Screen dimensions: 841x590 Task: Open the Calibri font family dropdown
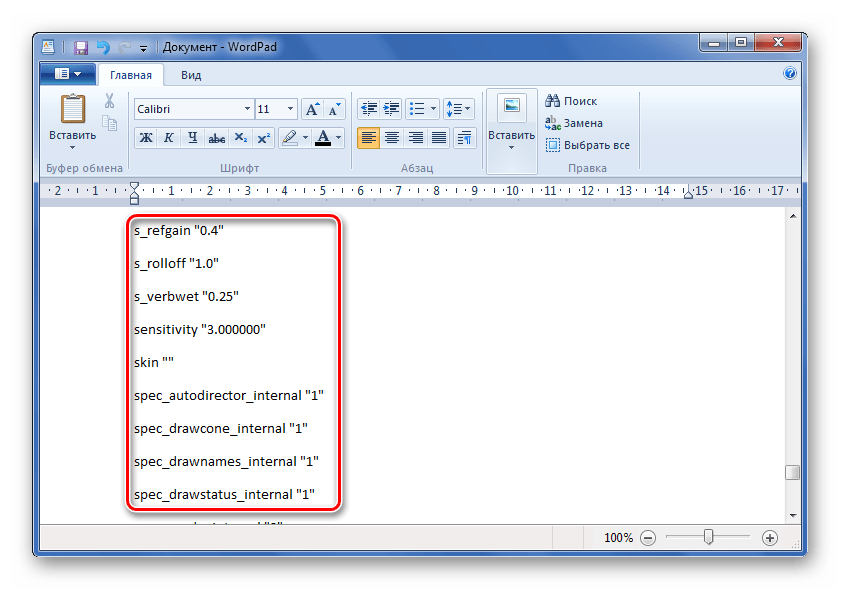(247, 108)
